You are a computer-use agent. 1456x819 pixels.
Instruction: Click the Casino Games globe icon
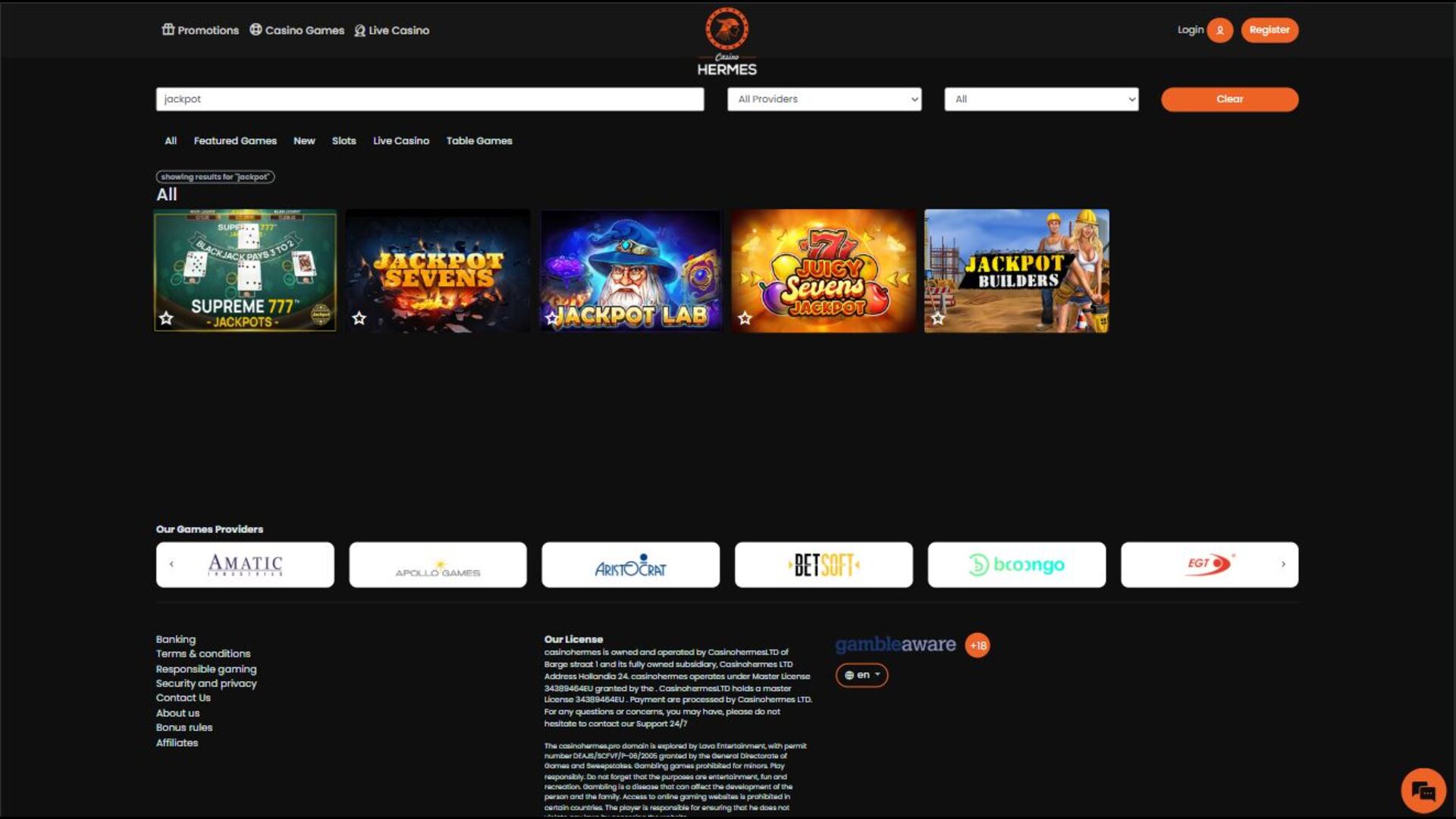(x=255, y=30)
